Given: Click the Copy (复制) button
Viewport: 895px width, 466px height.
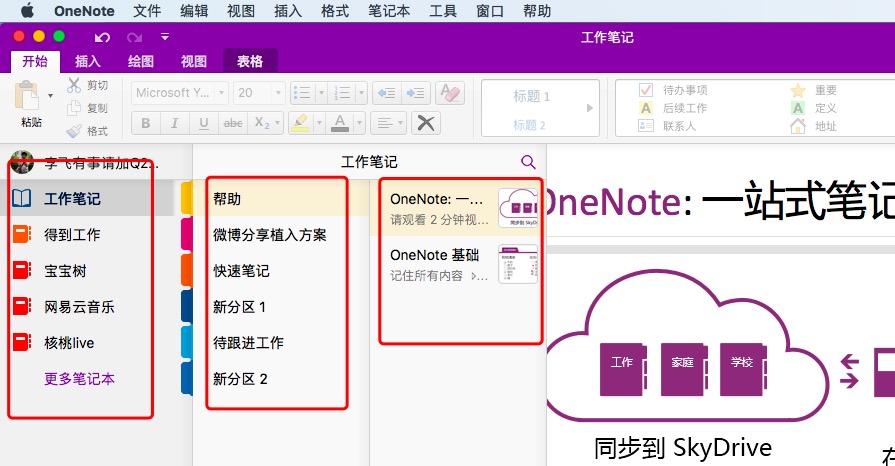Looking at the screenshot, I should (x=87, y=108).
